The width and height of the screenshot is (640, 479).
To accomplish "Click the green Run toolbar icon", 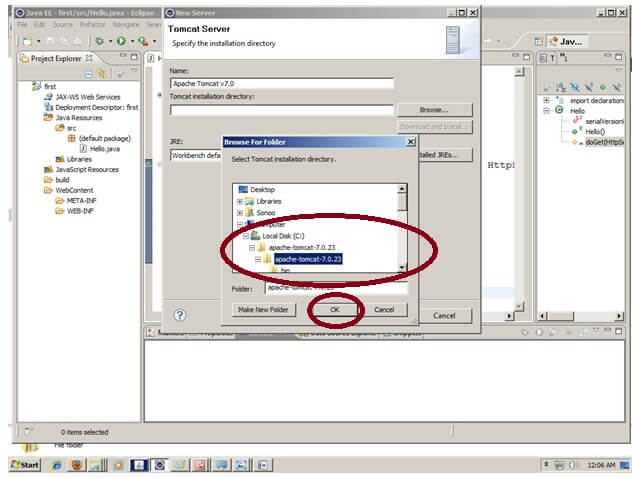I will [x=121, y=41].
